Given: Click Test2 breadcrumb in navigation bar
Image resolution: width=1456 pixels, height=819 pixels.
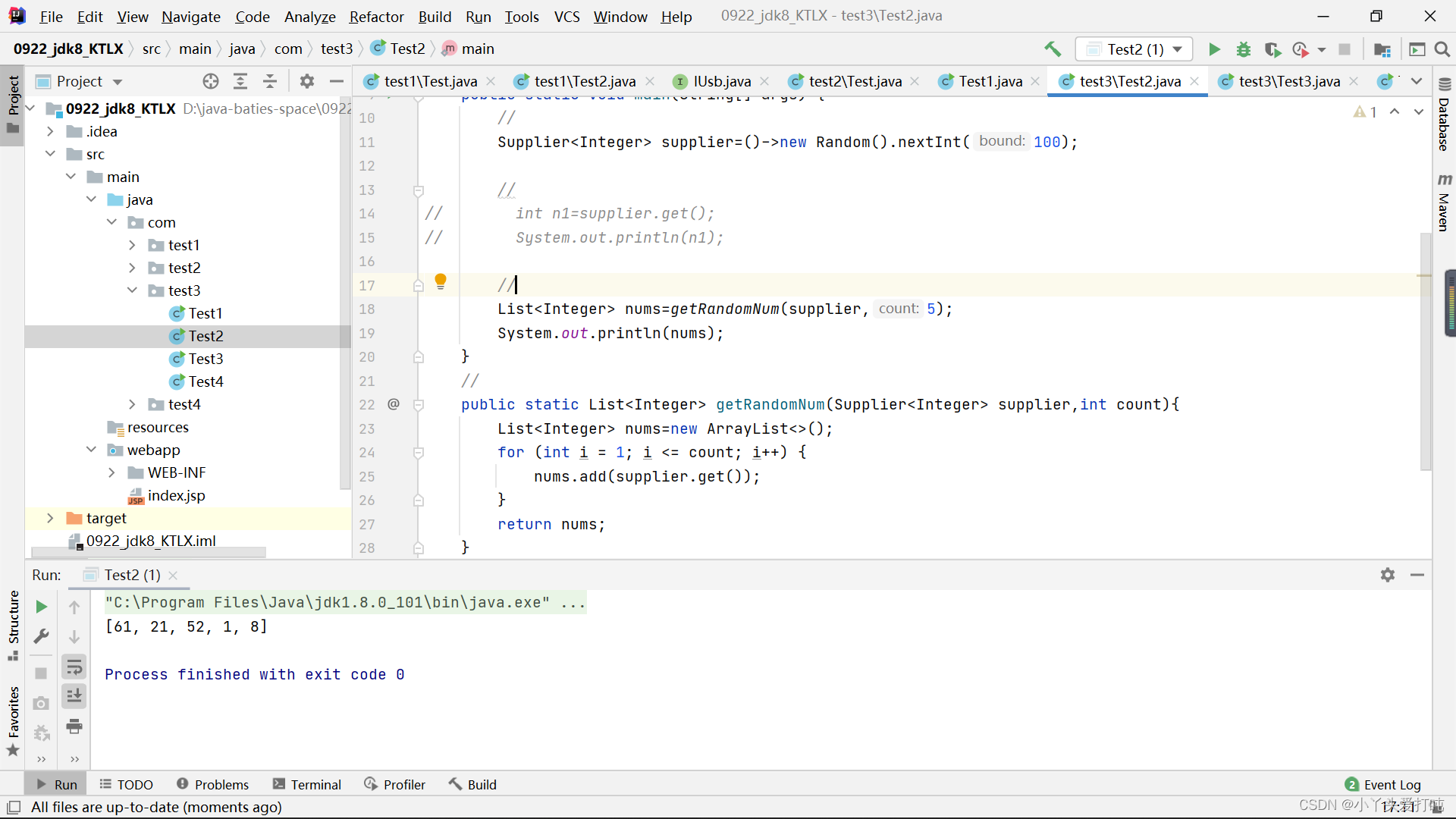Looking at the screenshot, I should (x=398, y=49).
